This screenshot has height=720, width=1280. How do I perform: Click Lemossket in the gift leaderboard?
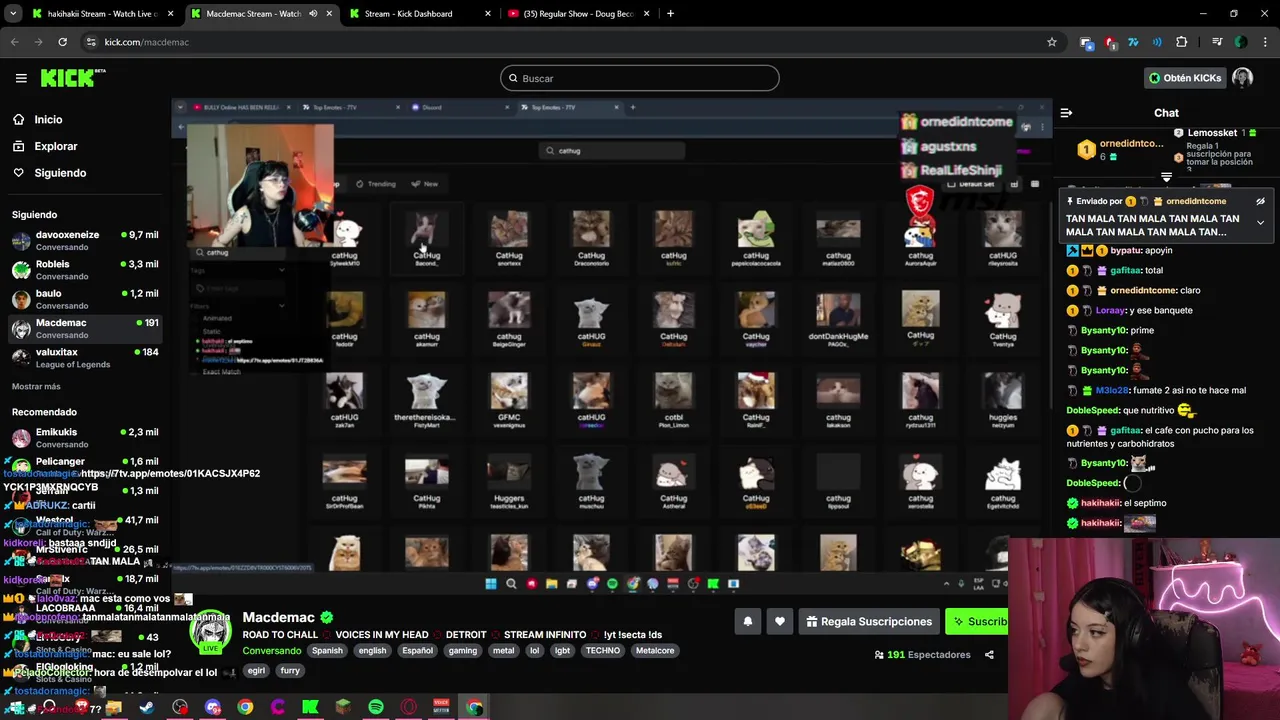tap(1212, 133)
